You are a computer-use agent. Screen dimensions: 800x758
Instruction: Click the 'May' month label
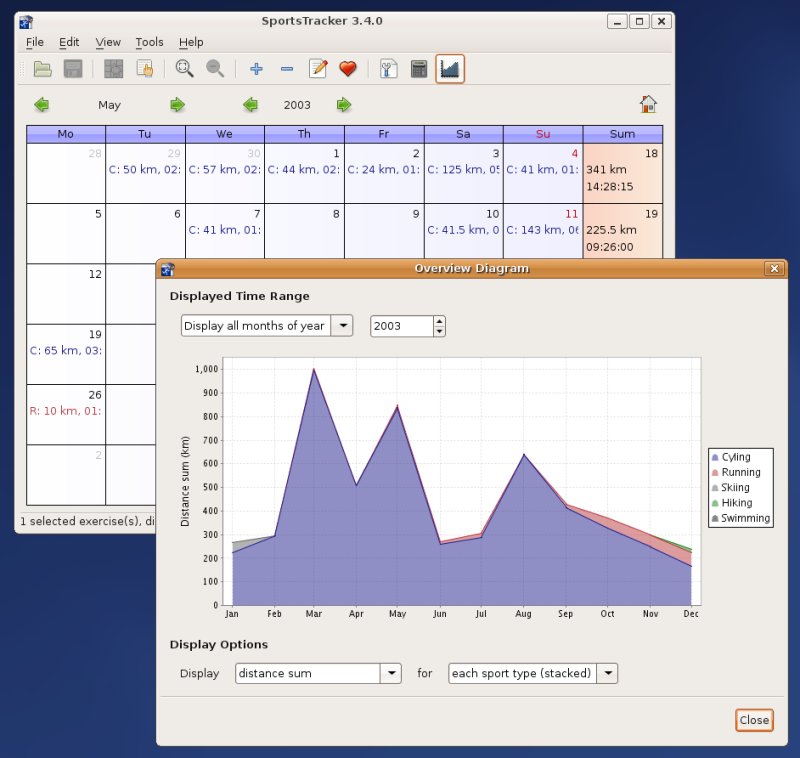click(x=109, y=105)
